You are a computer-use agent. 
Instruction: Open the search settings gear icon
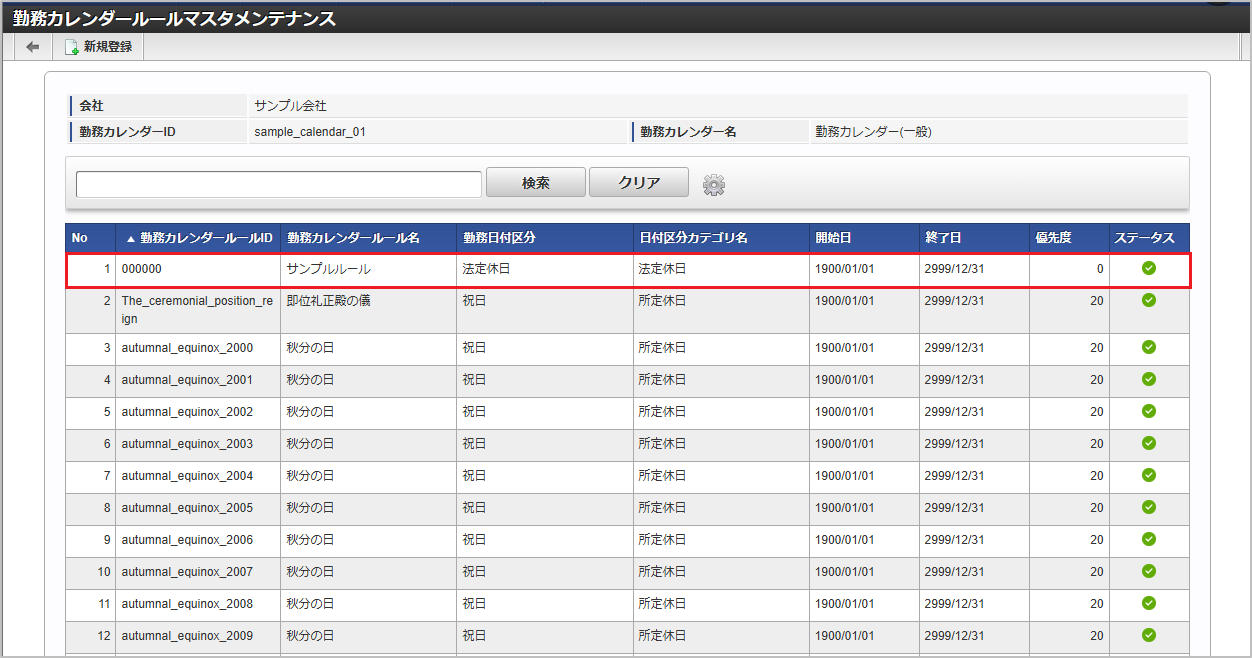(713, 184)
